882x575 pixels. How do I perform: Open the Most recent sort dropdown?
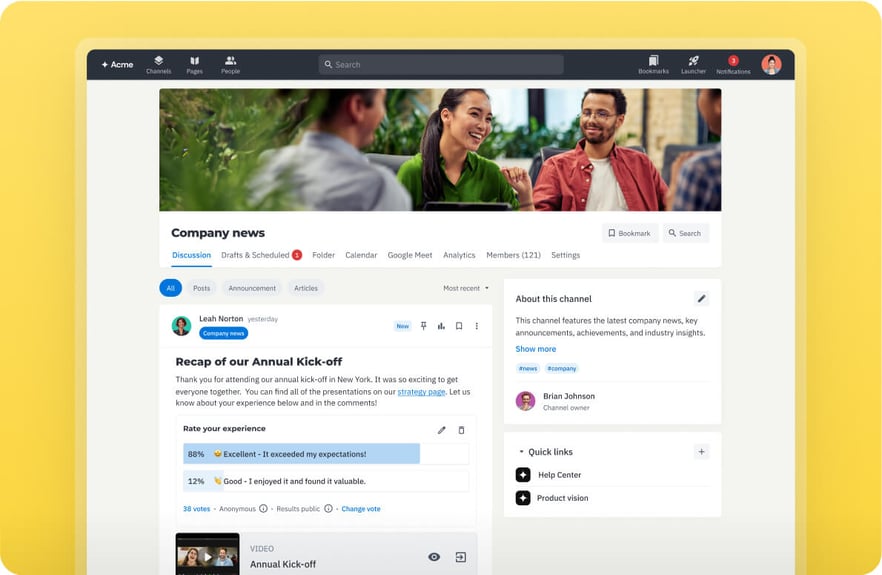[466, 288]
